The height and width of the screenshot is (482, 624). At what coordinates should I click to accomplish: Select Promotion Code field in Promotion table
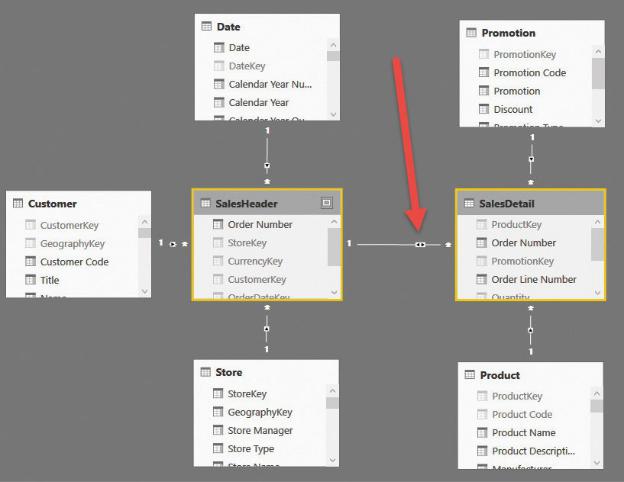tap(529, 73)
